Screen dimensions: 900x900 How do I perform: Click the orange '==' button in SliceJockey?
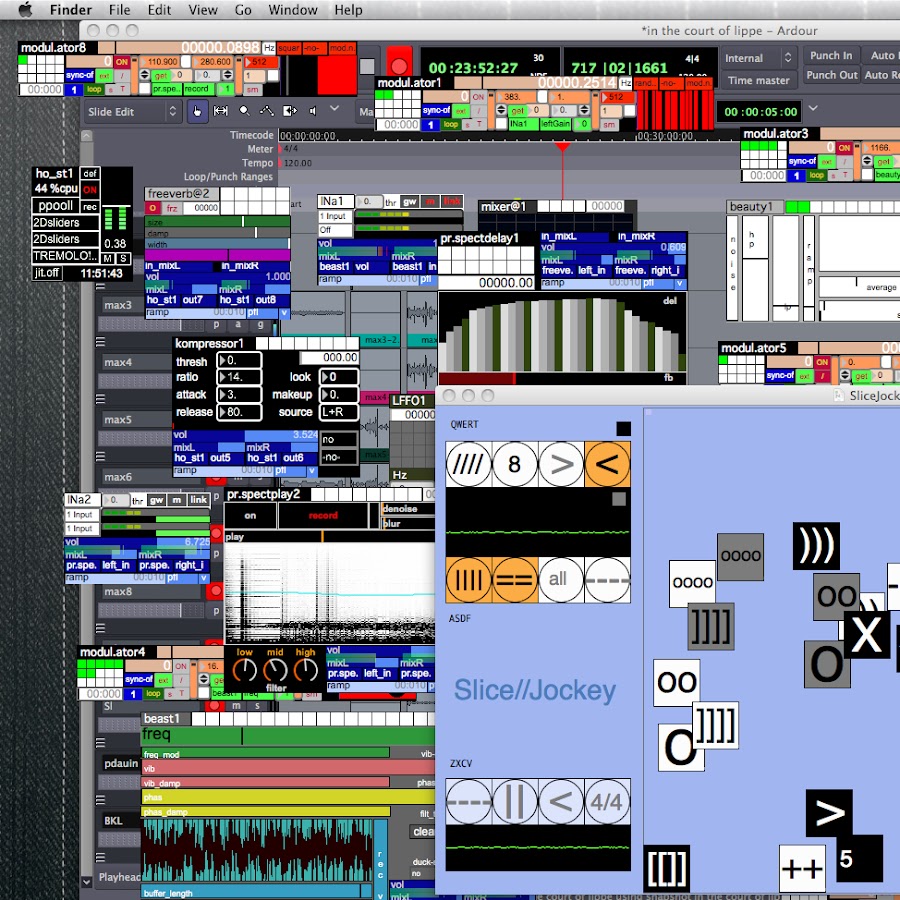pyautogui.click(x=515, y=580)
